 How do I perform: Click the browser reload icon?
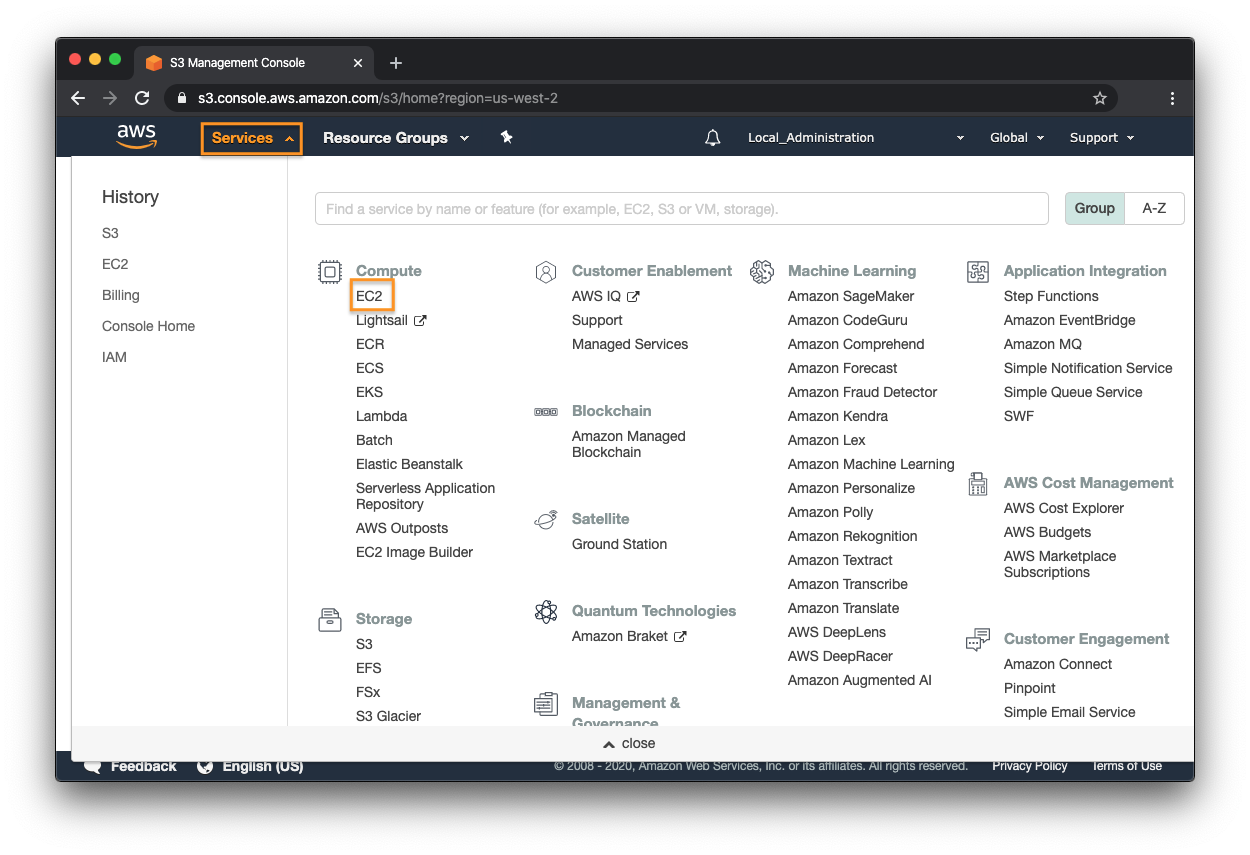click(x=142, y=98)
